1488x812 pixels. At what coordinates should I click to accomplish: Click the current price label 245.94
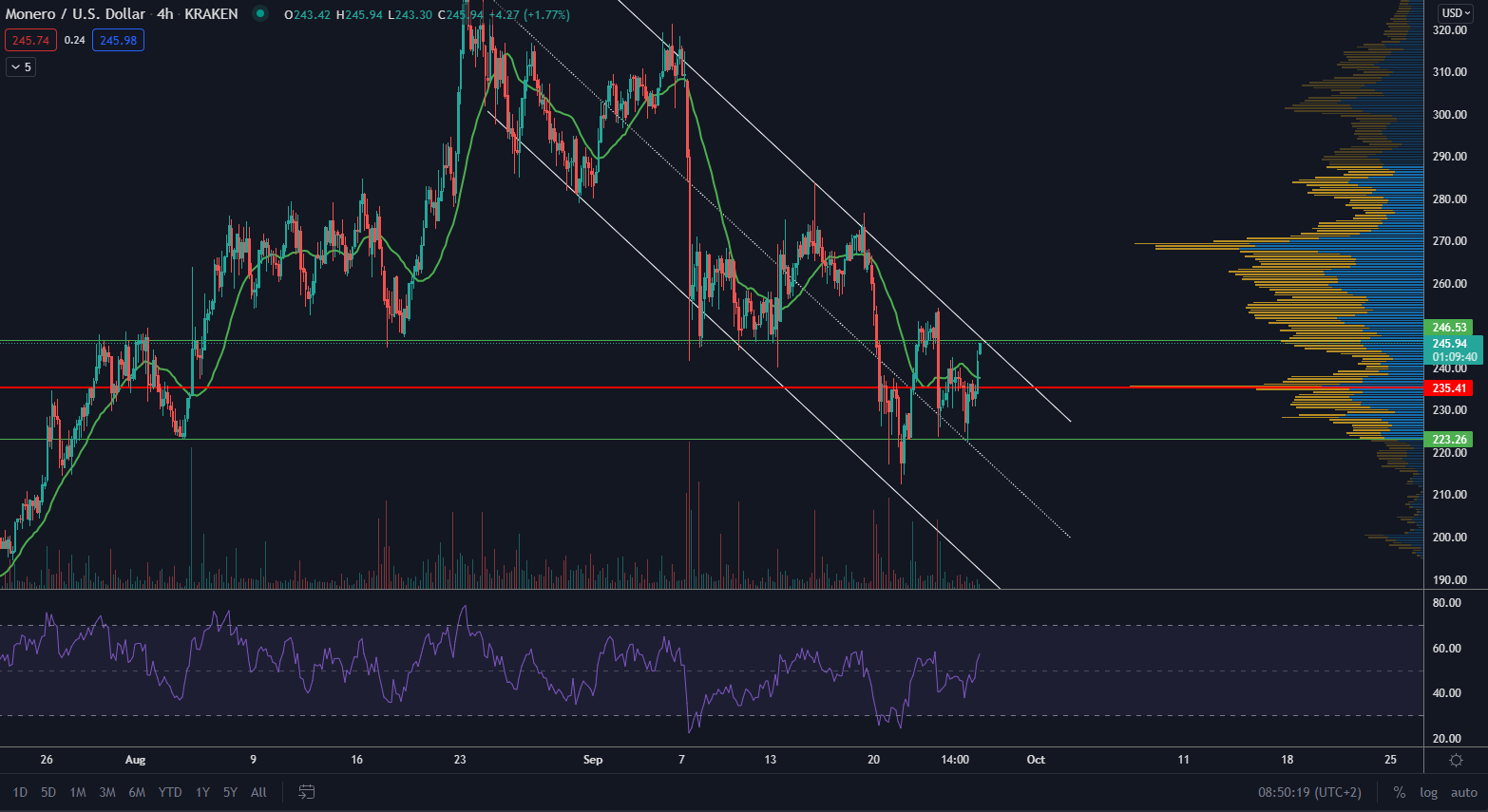[1449, 344]
